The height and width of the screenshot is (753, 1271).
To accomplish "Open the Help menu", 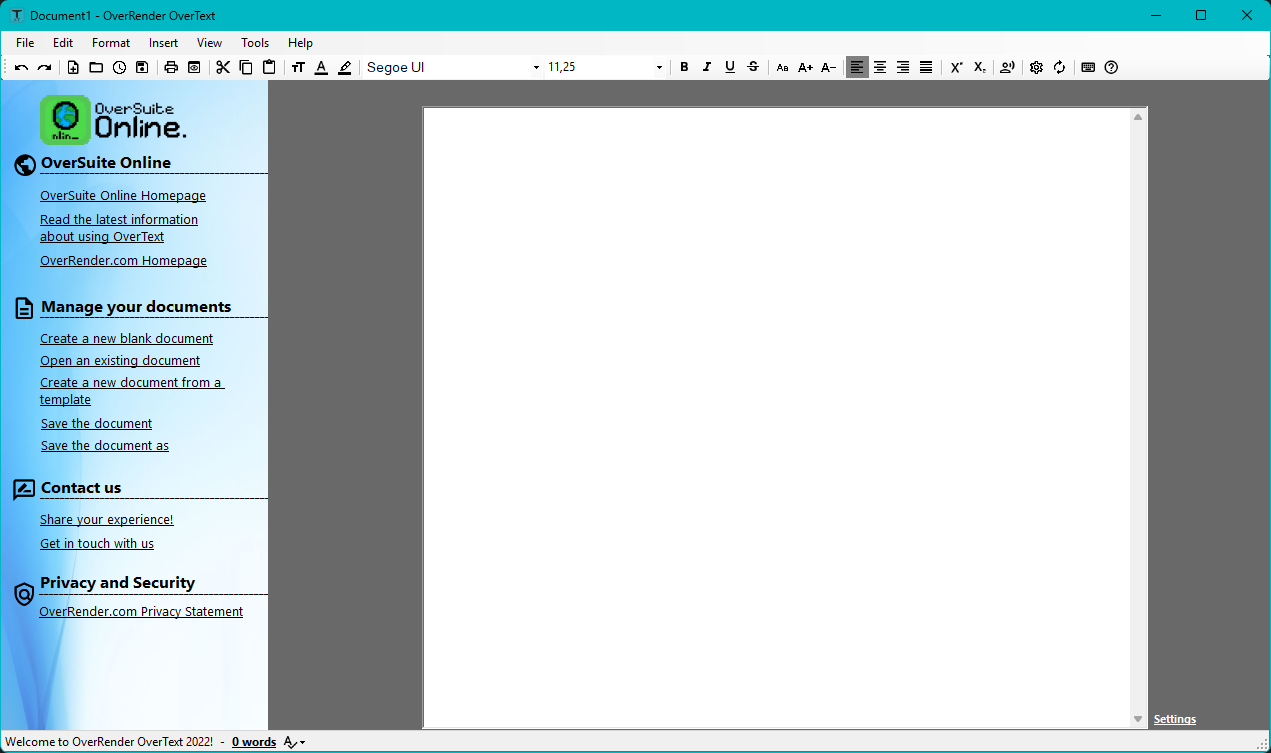I will (x=300, y=43).
